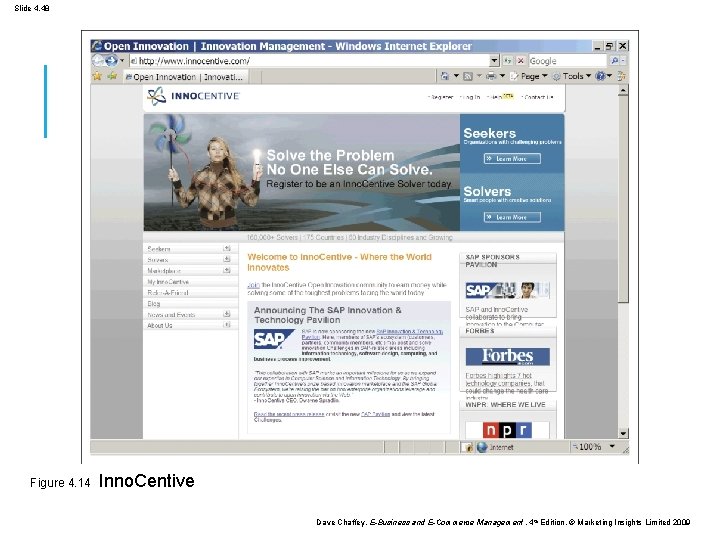Screen dimensions: 720x540
Task: Expand the Solvers left menu item
Action: point(227,259)
